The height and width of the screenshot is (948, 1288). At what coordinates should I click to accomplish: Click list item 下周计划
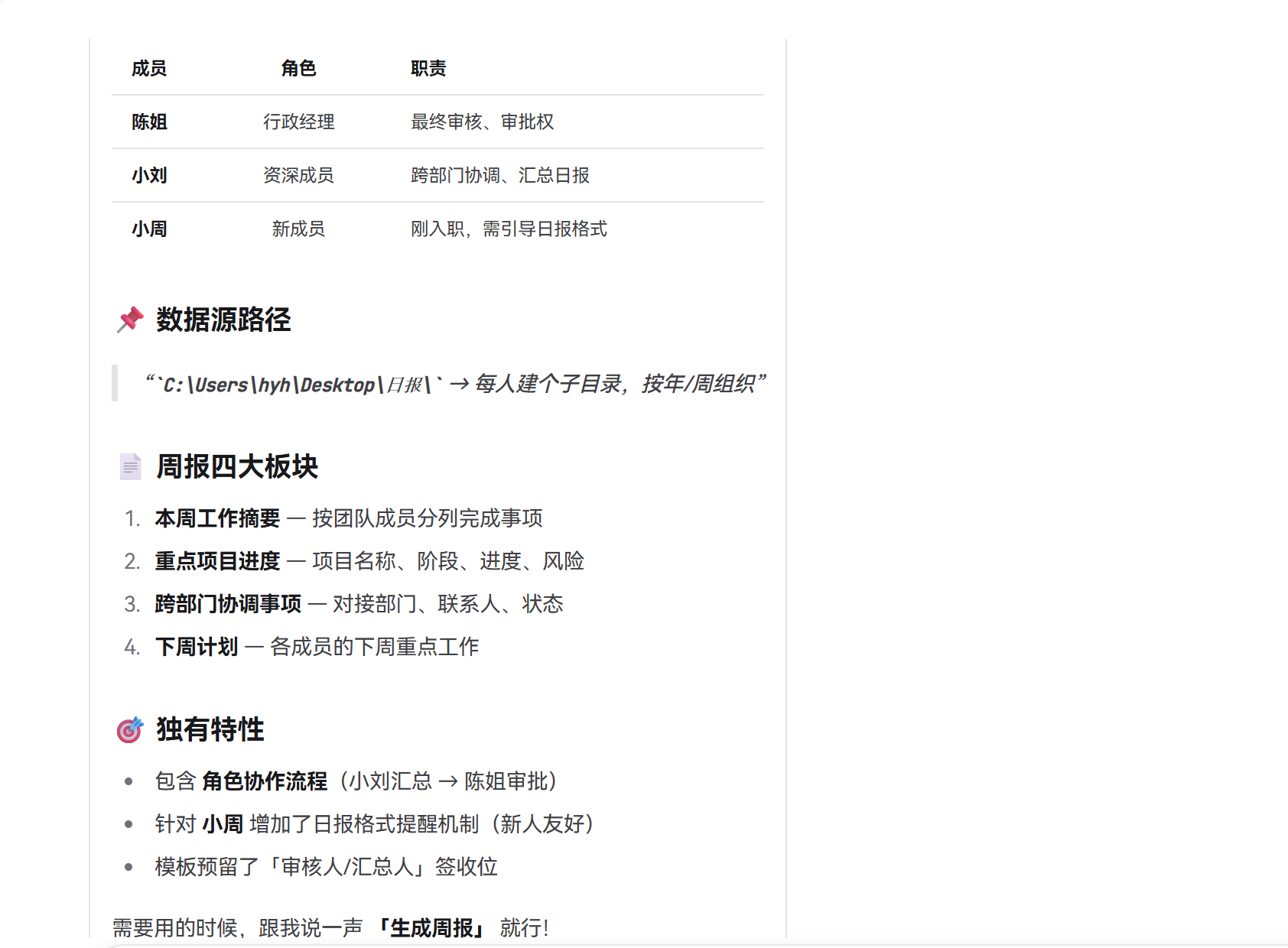click(317, 647)
